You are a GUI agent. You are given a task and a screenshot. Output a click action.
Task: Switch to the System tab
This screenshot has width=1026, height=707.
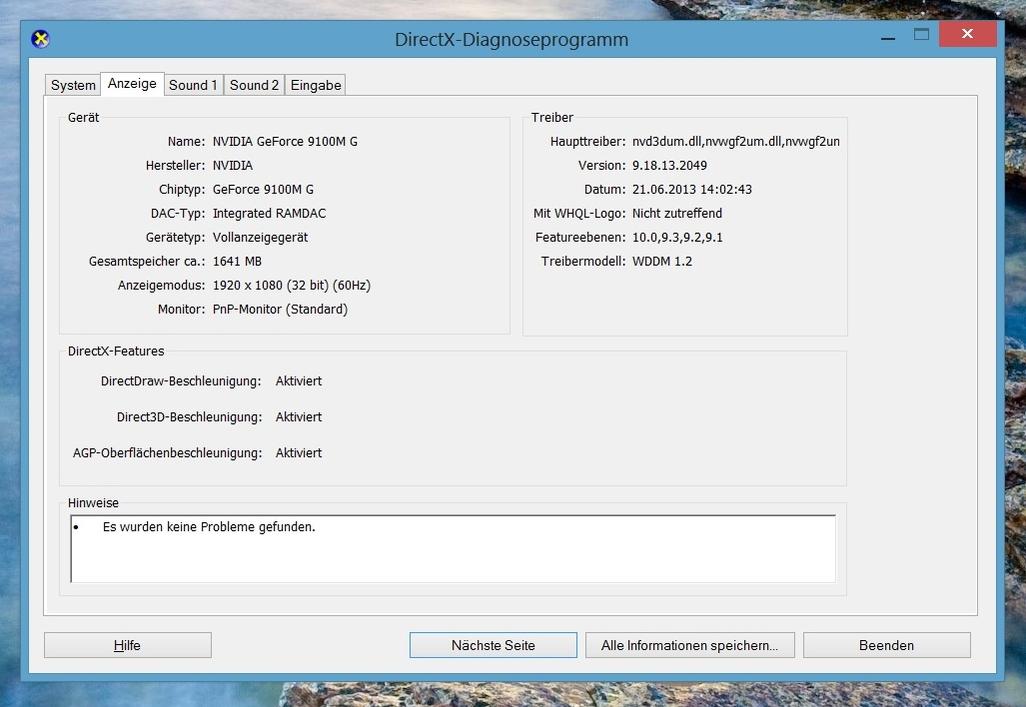(73, 85)
